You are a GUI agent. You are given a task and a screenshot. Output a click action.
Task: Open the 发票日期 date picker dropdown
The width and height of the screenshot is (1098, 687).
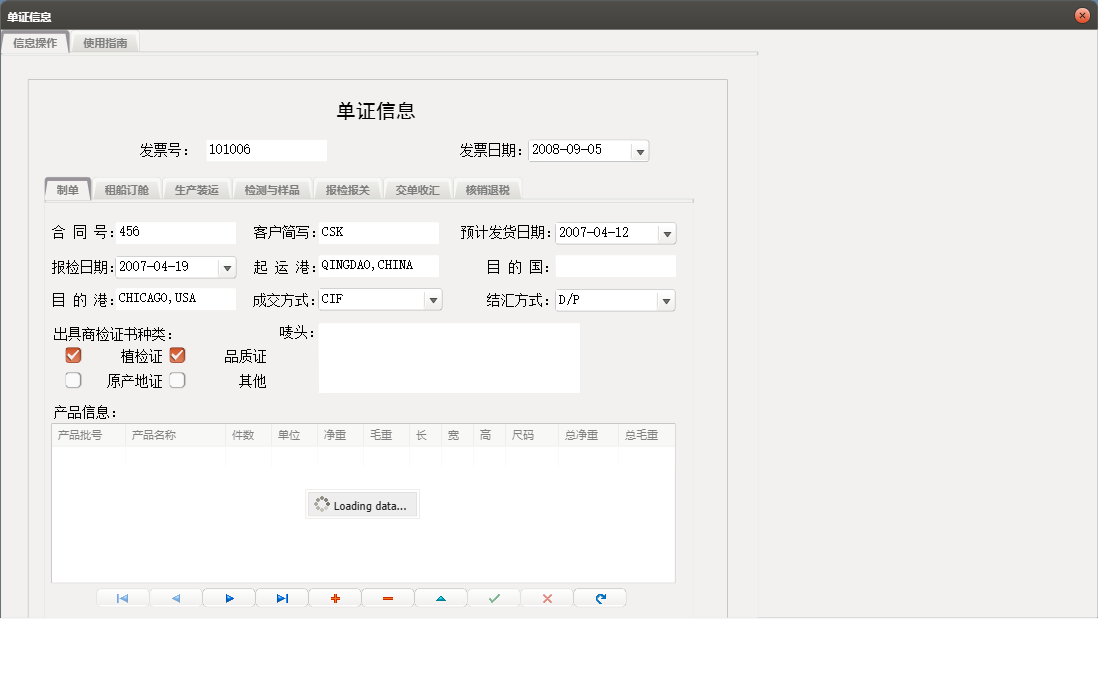tap(640, 150)
